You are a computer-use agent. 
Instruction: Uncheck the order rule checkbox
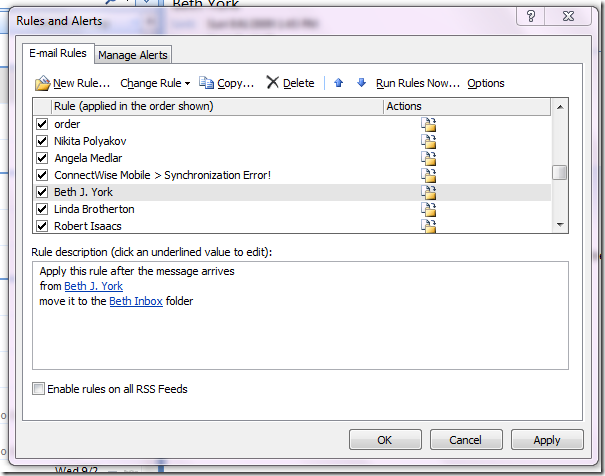(x=42, y=124)
